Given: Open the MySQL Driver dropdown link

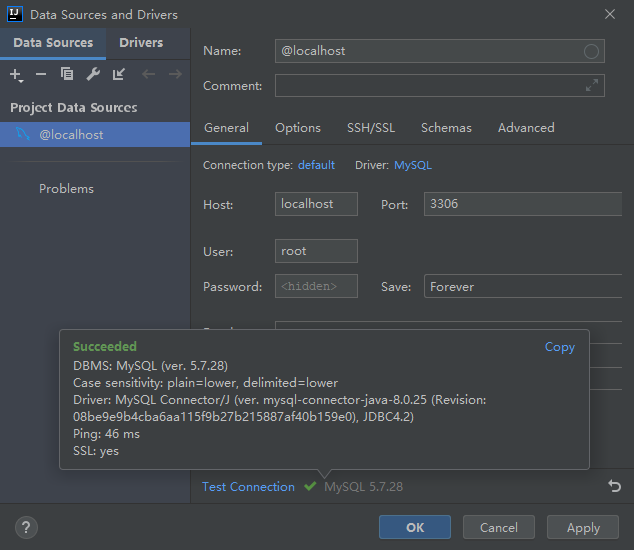Looking at the screenshot, I should (413, 165).
